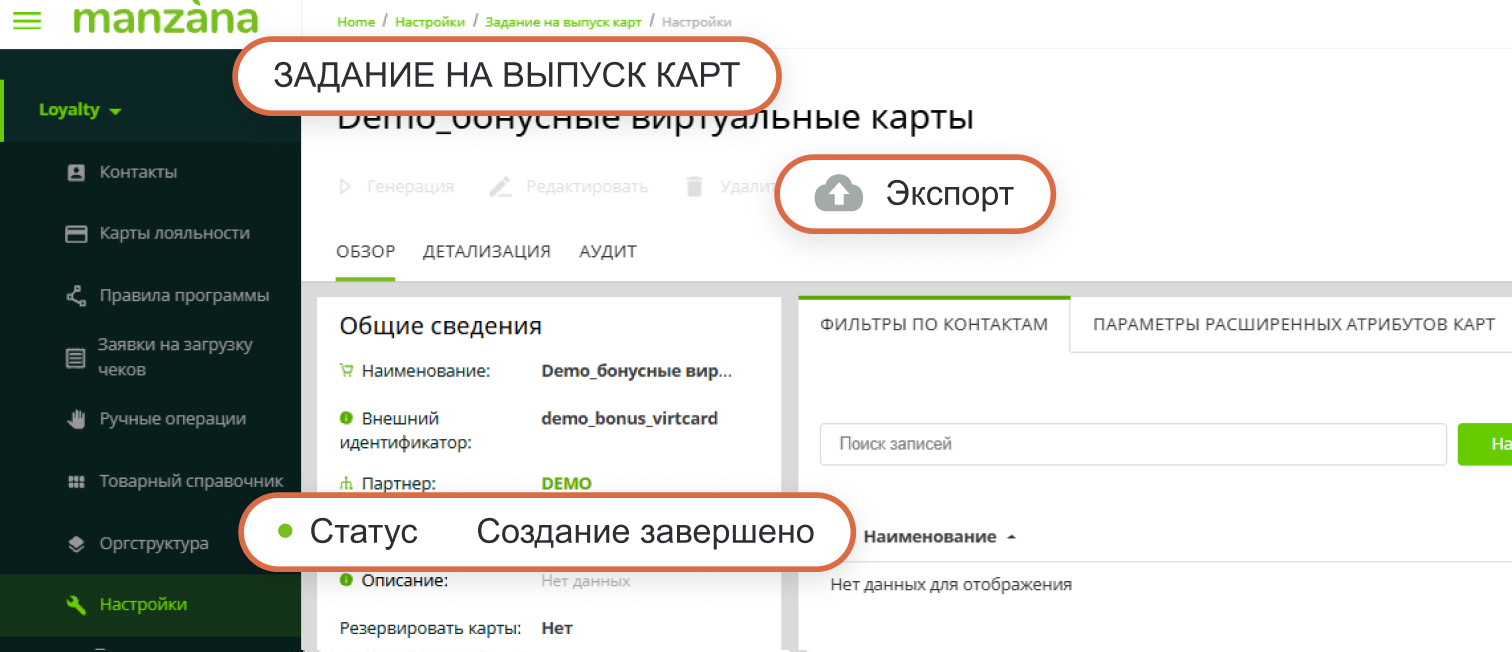Go to Задание на выпуск карт breadcrumb
Viewport: 1512px width, 652px height.
coord(563,22)
